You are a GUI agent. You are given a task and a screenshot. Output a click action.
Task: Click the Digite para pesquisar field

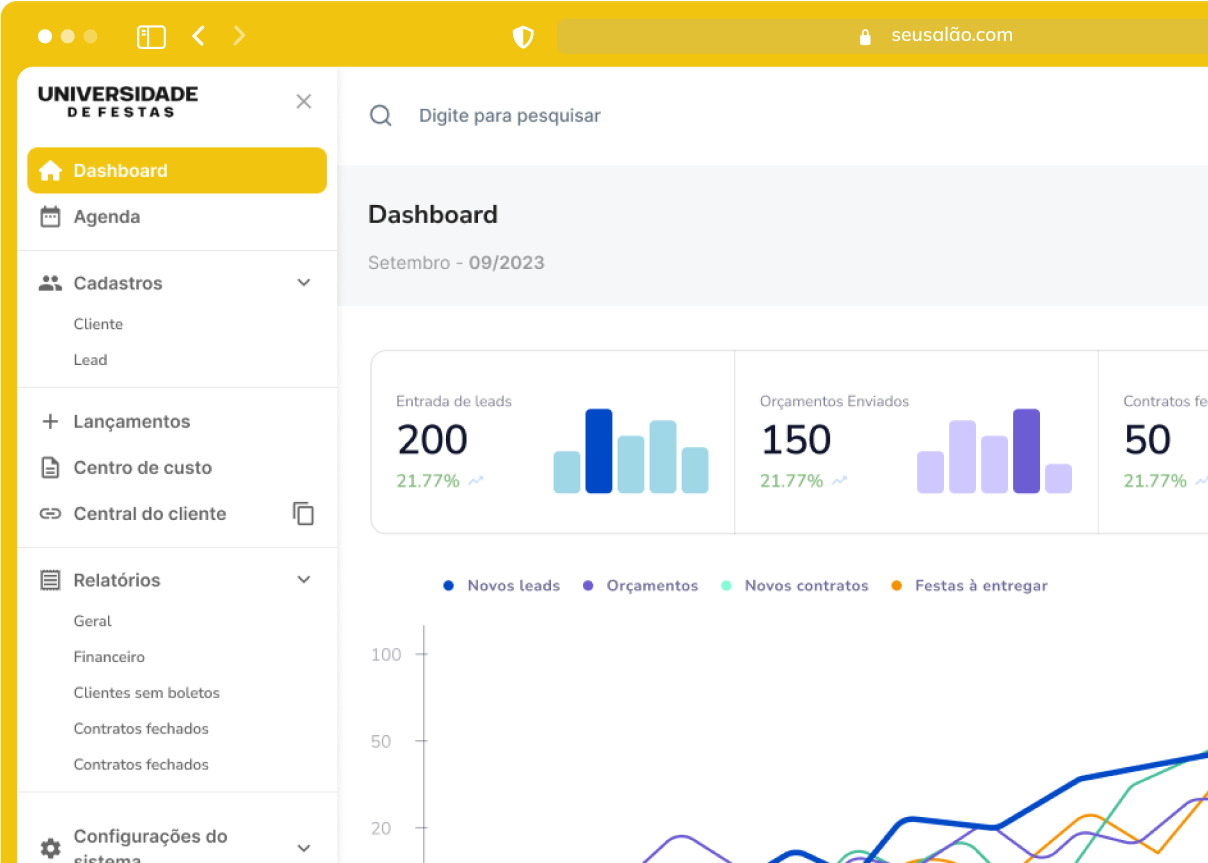tap(510, 116)
